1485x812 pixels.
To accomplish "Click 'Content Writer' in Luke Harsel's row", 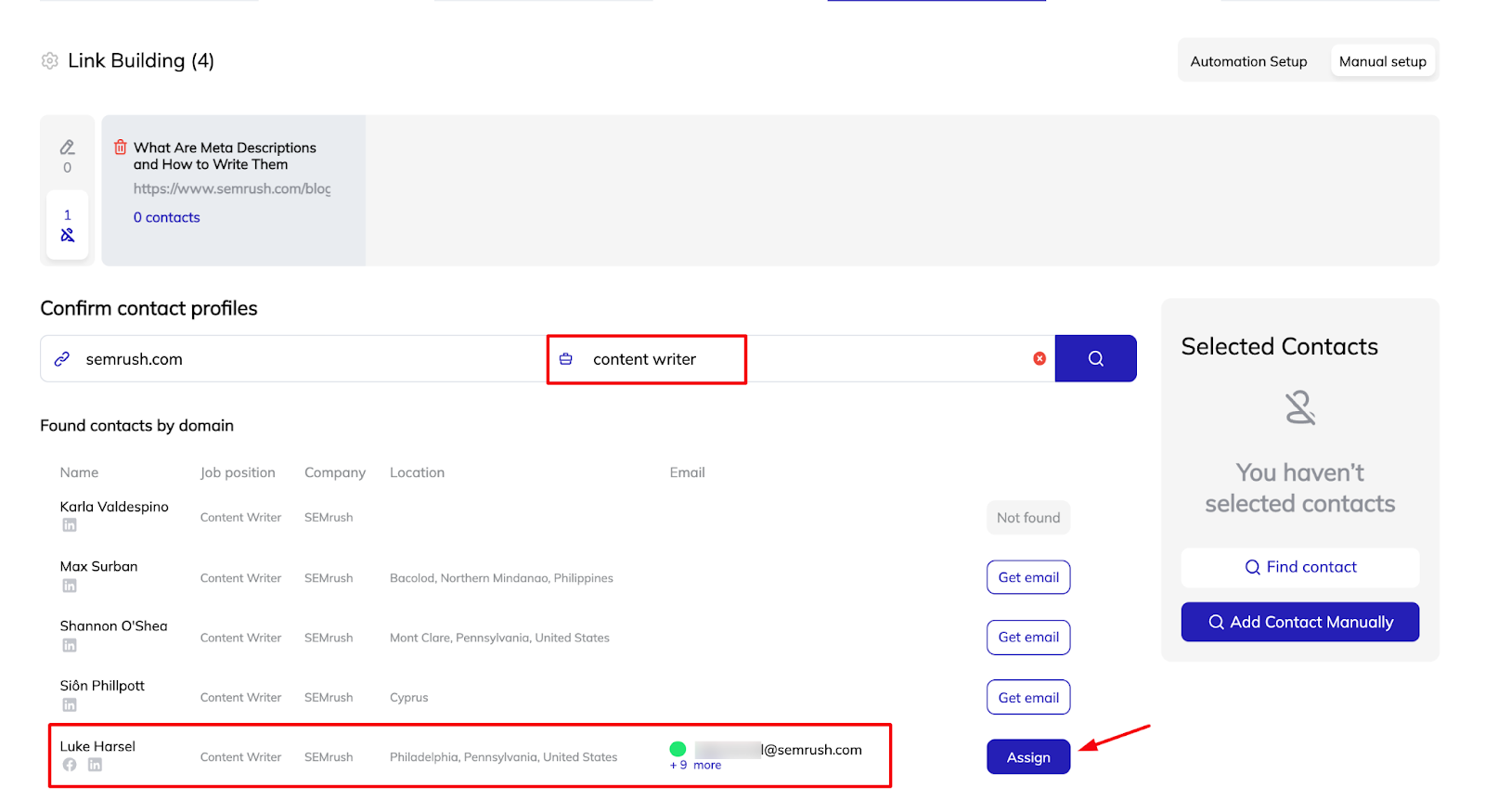I will click(x=240, y=757).
